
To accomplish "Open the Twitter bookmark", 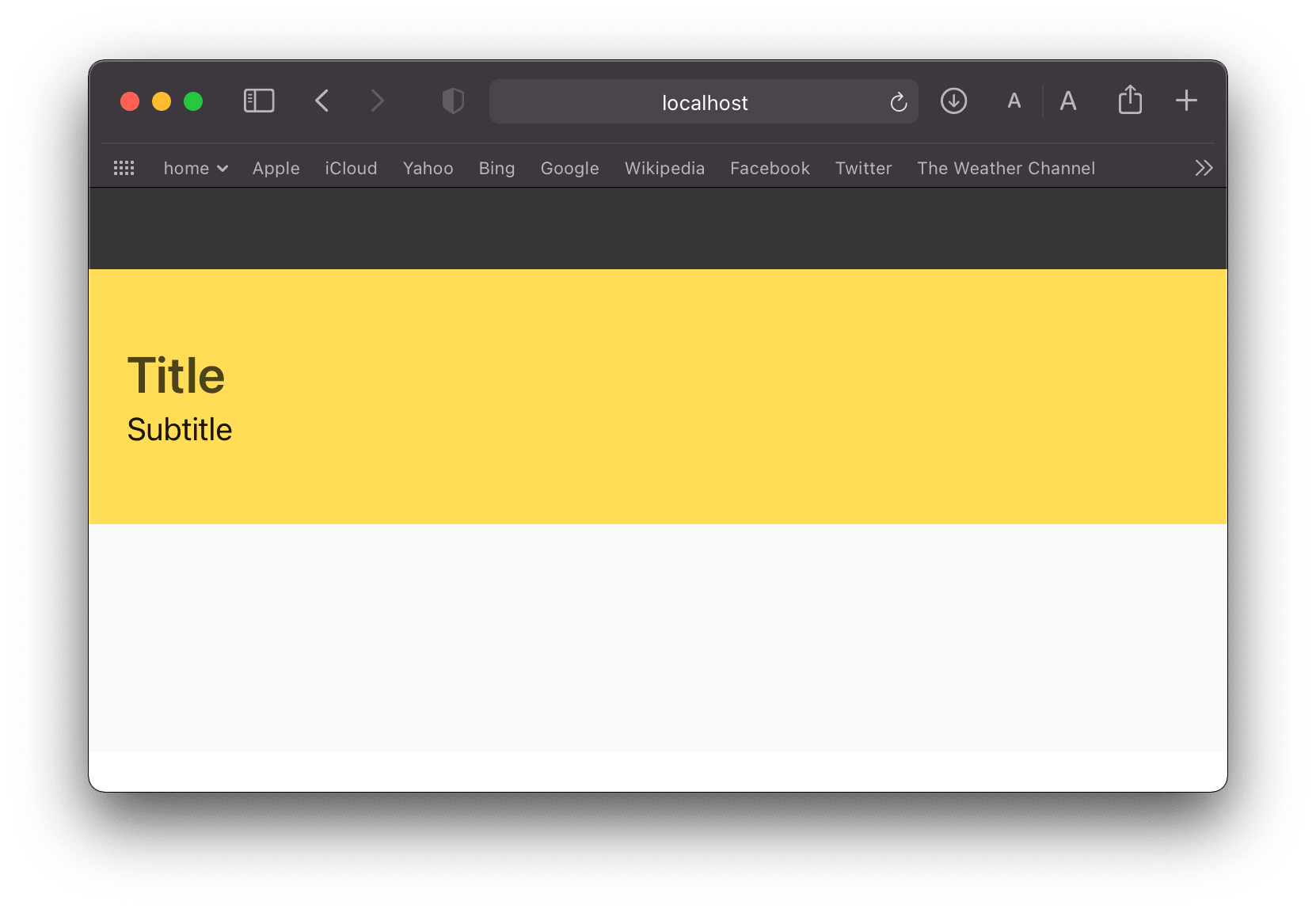I will point(863,168).
